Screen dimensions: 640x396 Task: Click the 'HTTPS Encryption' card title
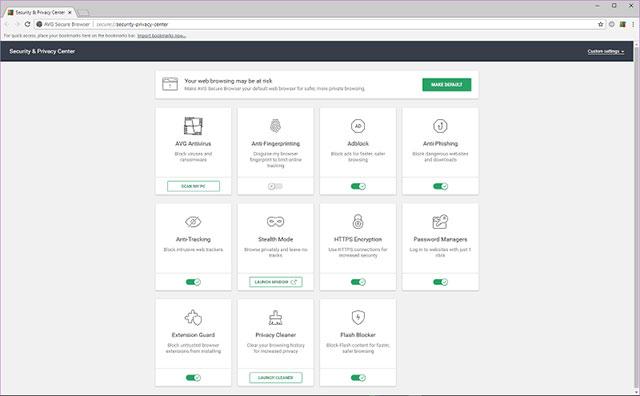tap(358, 239)
